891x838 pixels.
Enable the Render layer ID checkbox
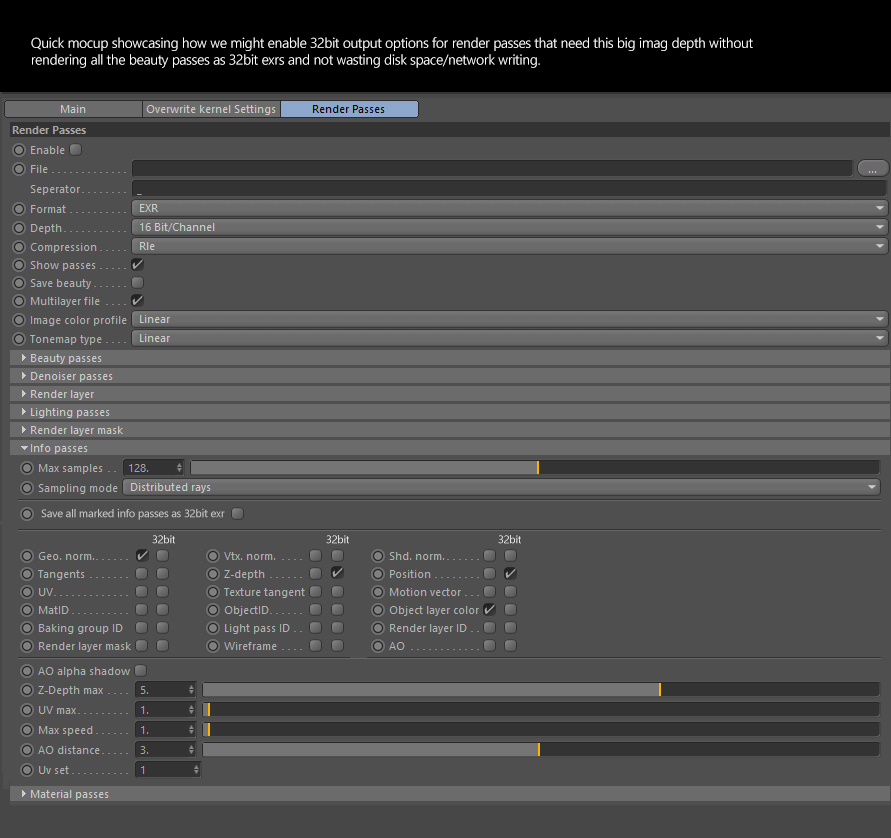489,628
